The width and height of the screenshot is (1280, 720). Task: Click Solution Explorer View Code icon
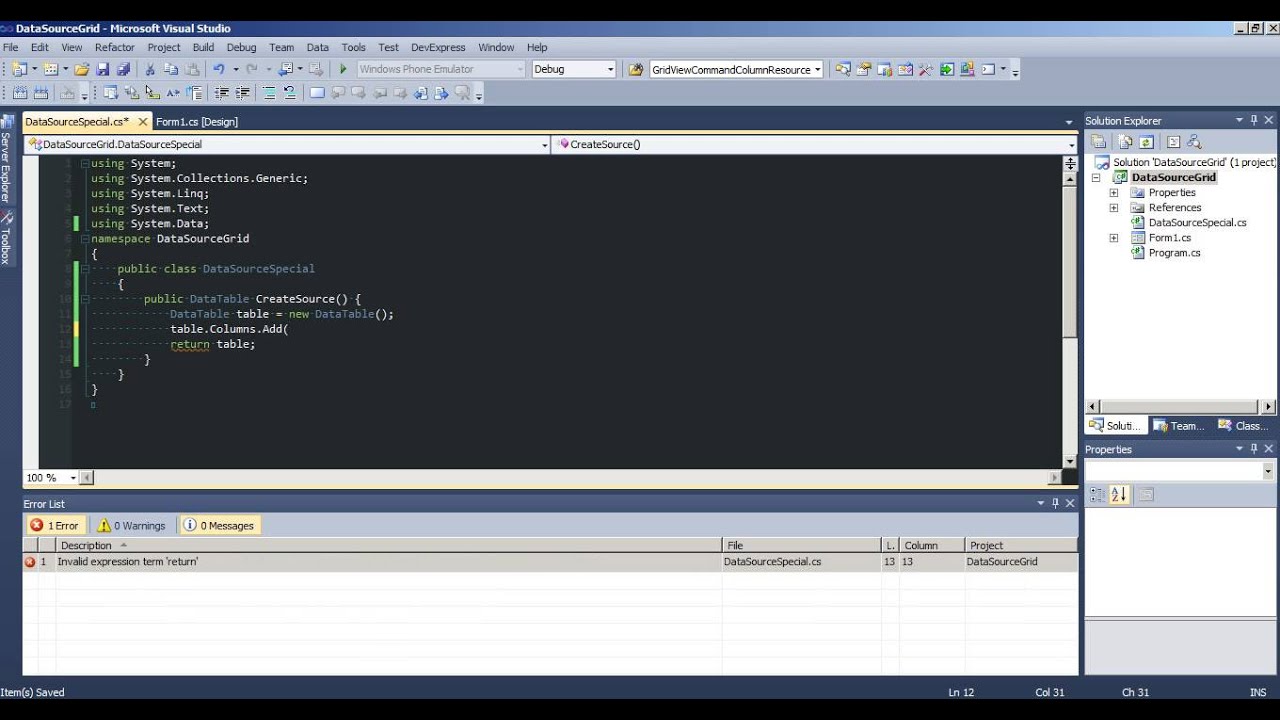pyautogui.click(x=1173, y=142)
